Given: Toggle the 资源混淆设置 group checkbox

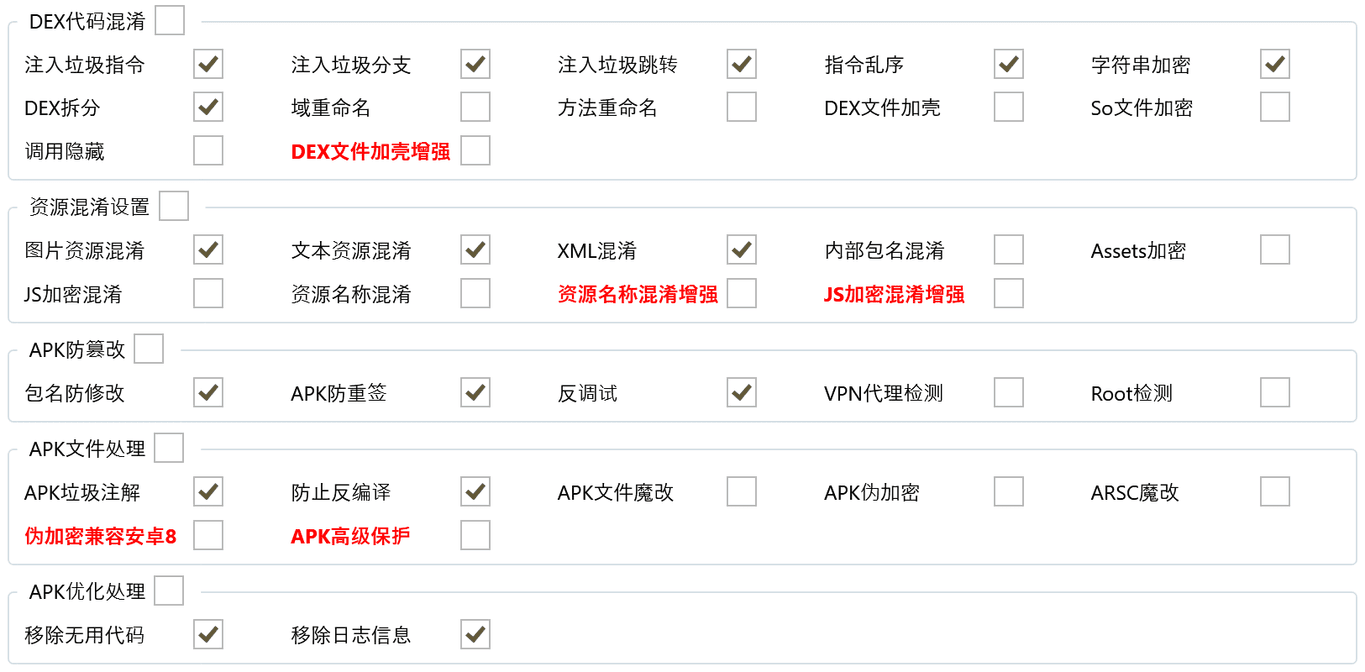Looking at the screenshot, I should 174,206.
